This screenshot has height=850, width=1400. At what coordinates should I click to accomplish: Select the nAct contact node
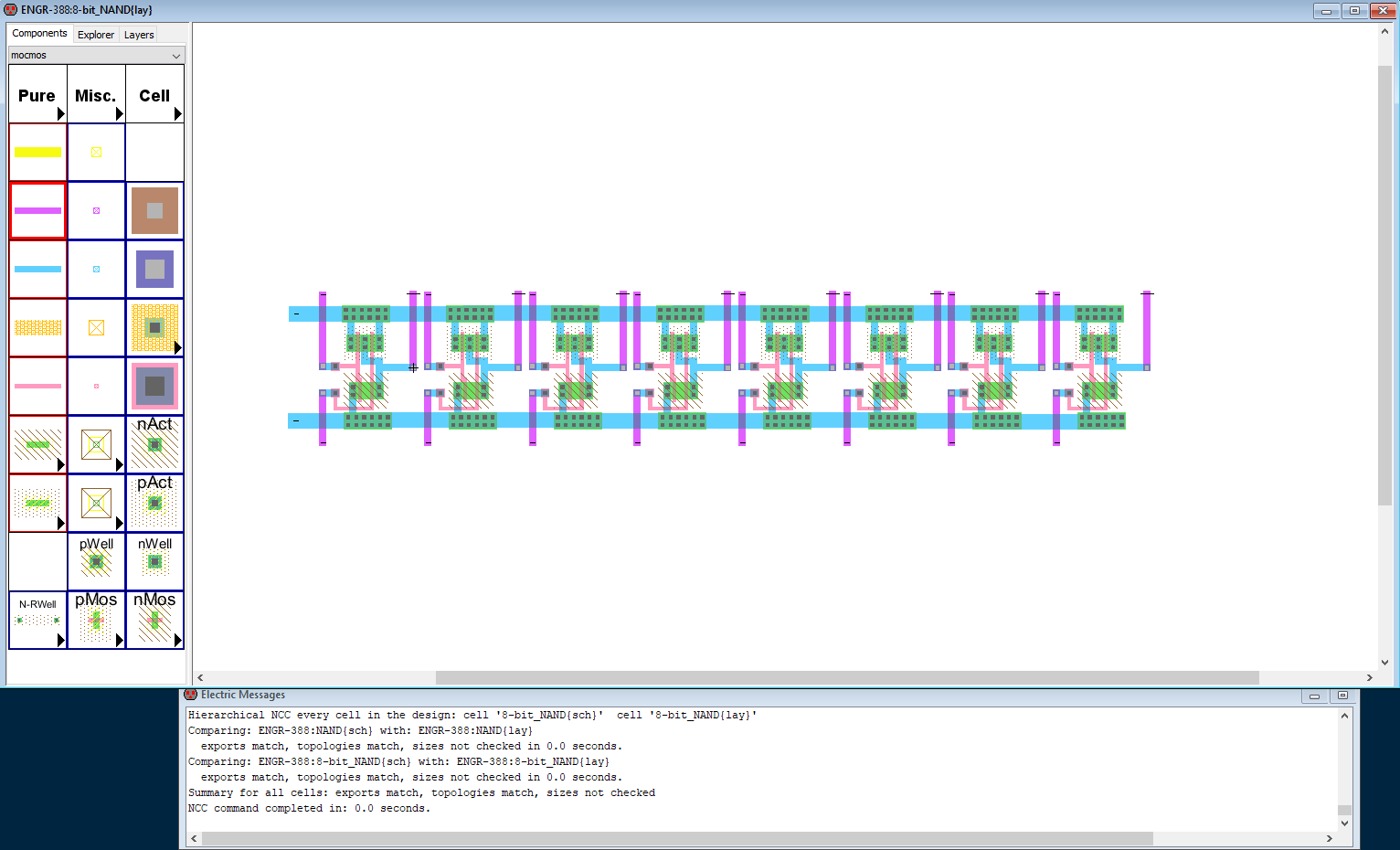click(x=154, y=444)
